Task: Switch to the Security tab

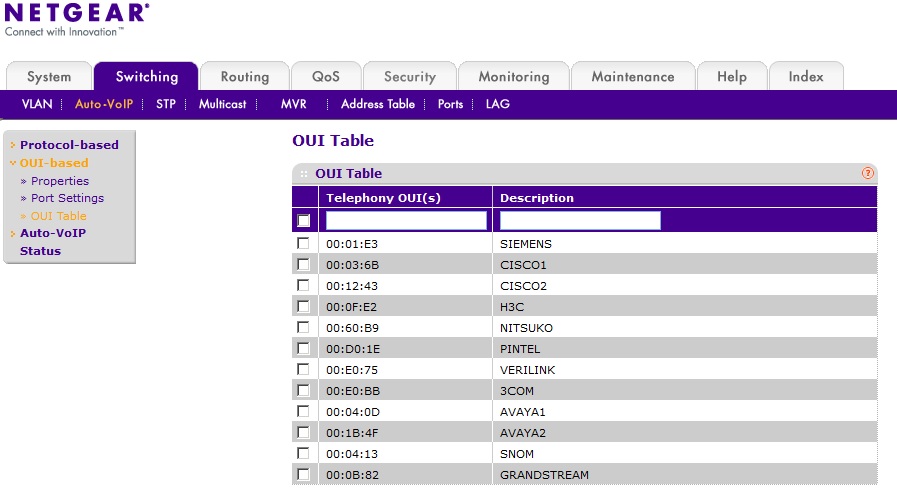Action: (x=410, y=77)
